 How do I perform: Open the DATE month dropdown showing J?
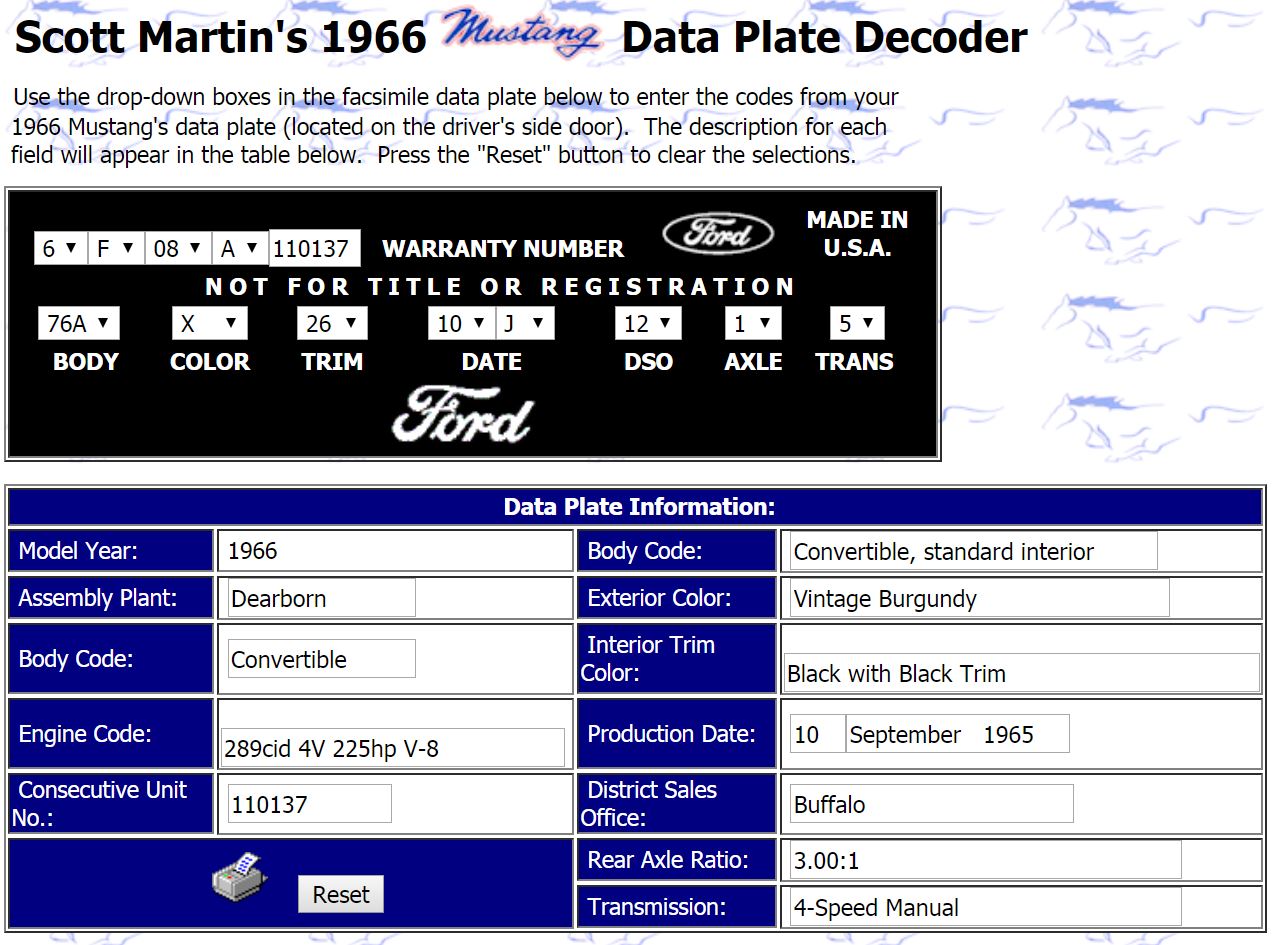tap(523, 323)
